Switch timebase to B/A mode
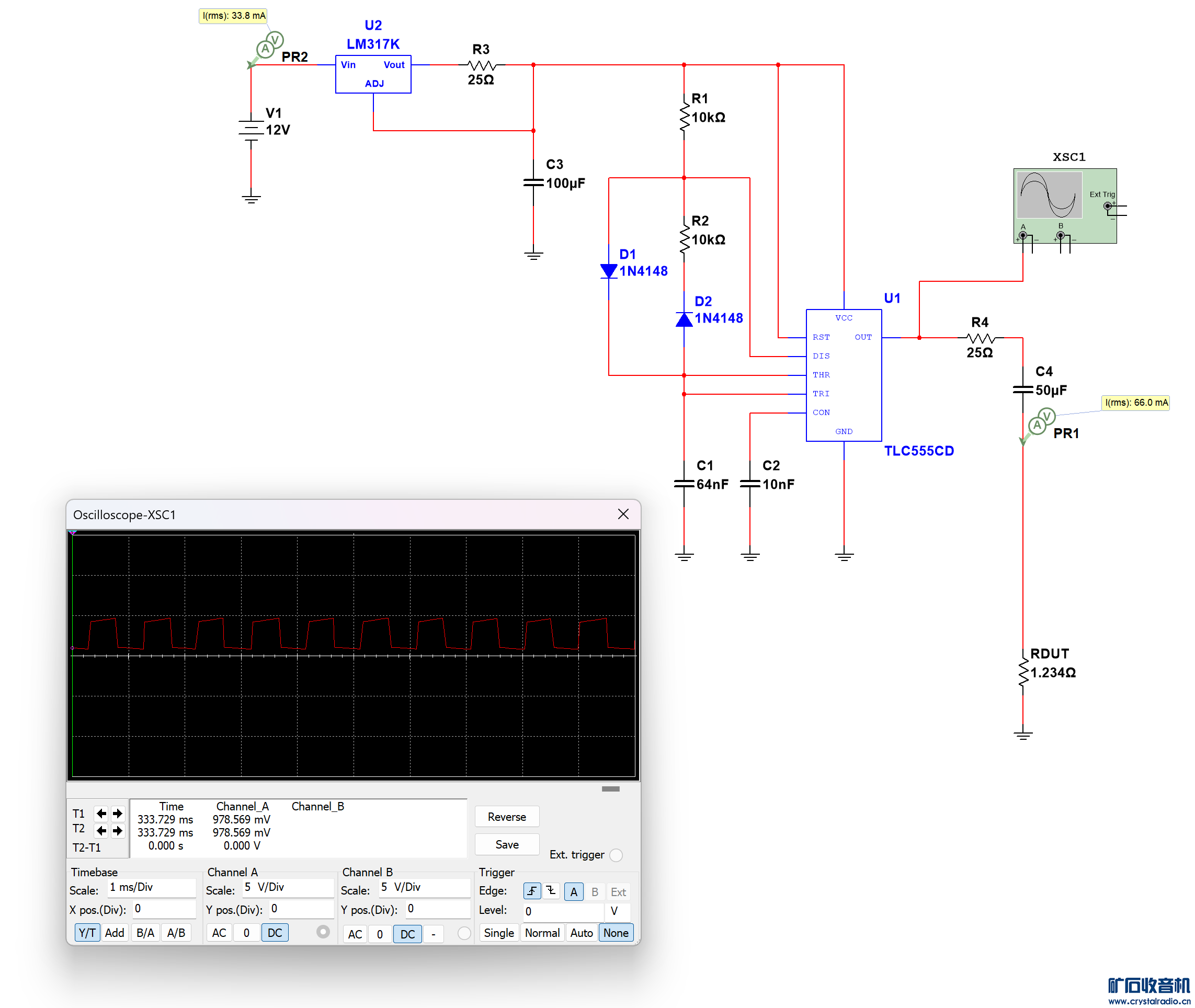Viewport: 1195px width, 1008px height. (145, 933)
